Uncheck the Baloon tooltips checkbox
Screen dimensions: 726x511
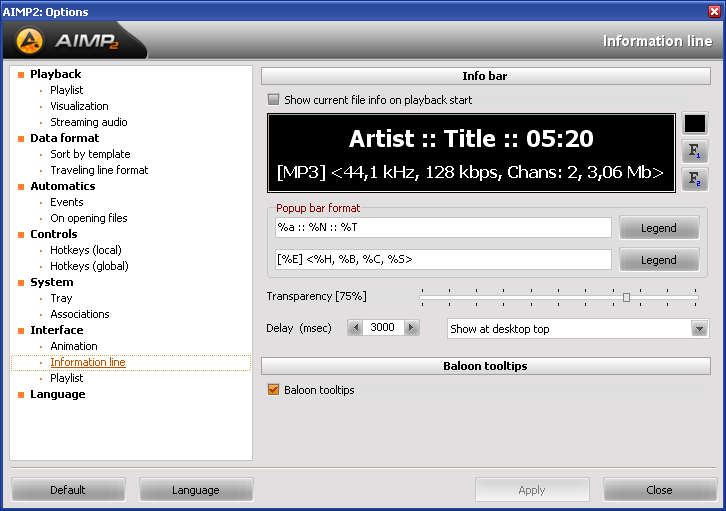coord(274,390)
